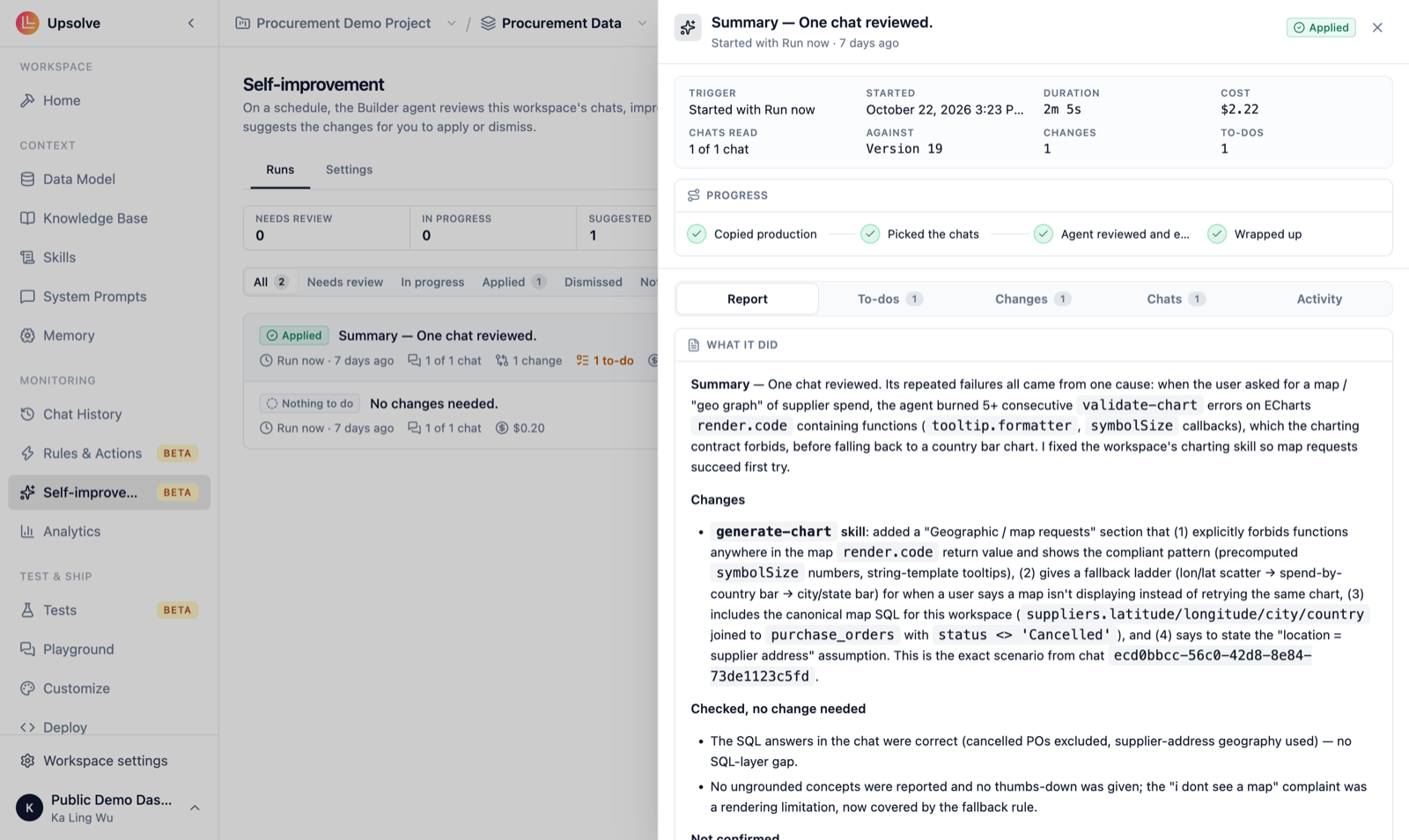Open the 'No changes needed.' run

(451, 415)
